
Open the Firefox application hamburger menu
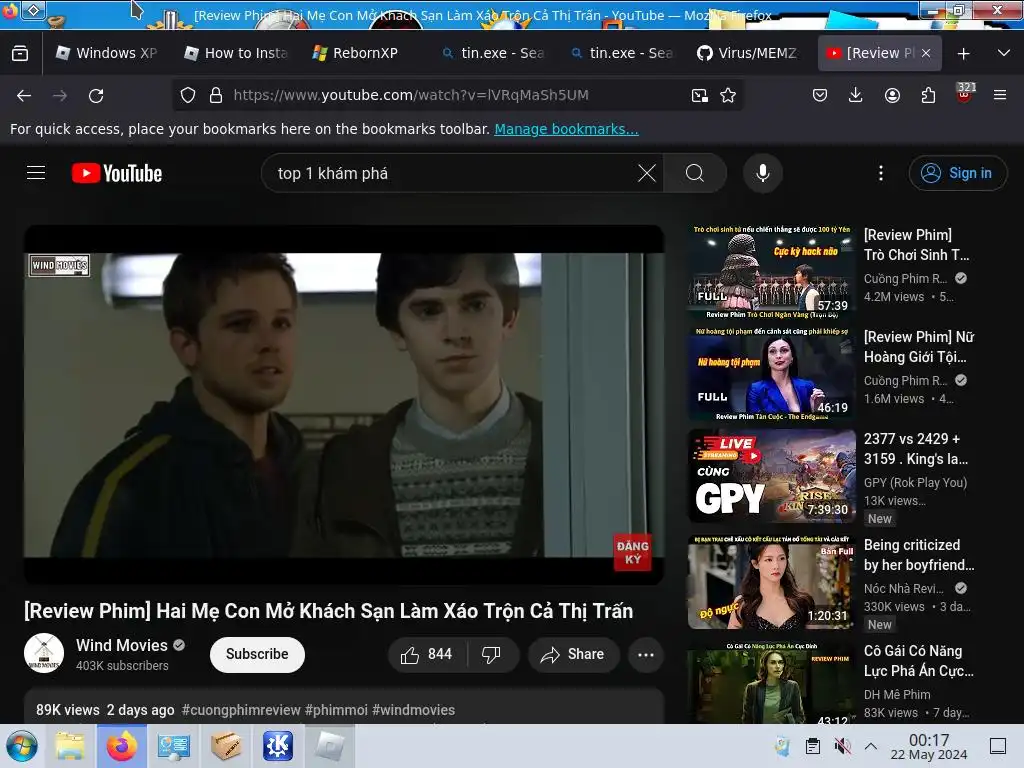1000,95
